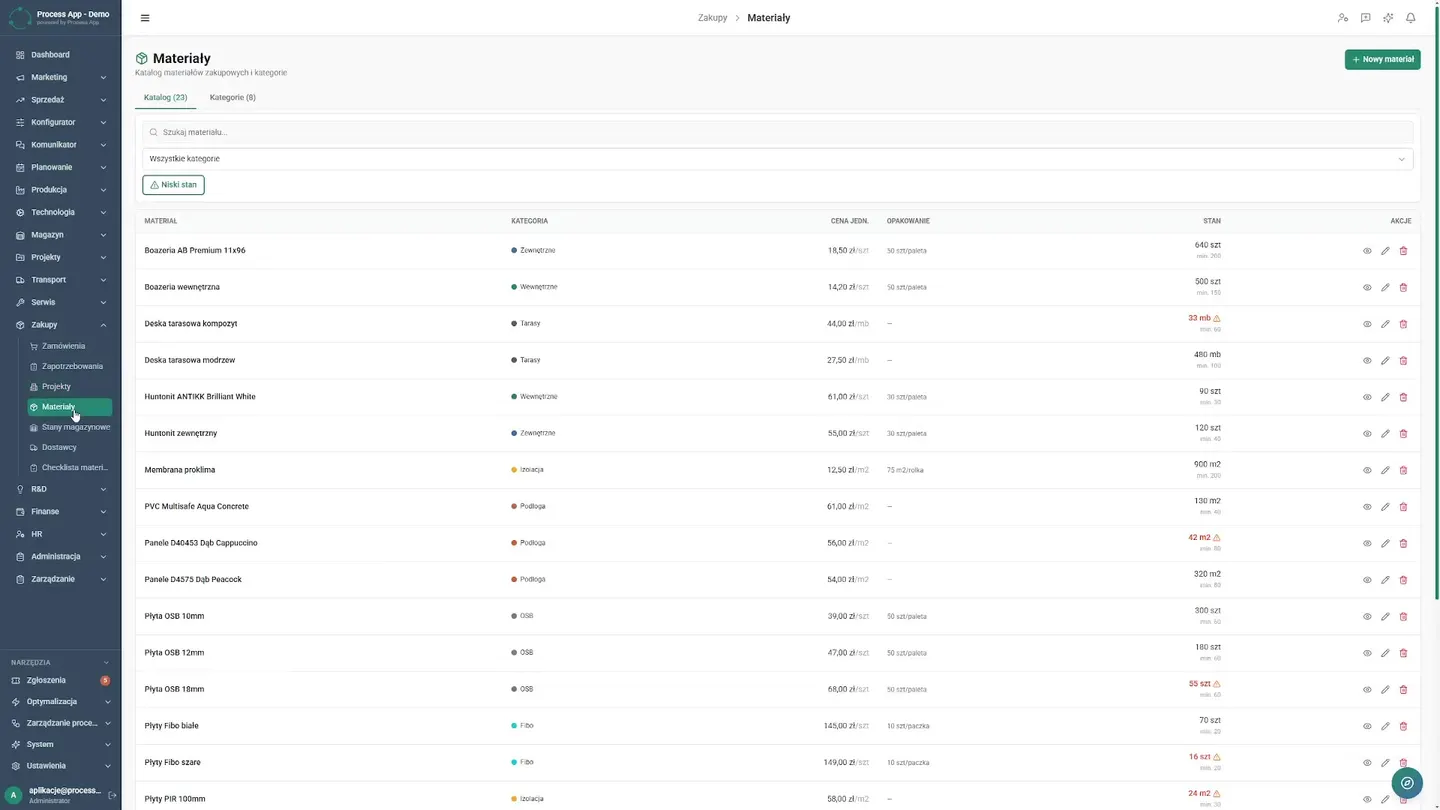
Task: Click the Stan column header
Action: pyautogui.click(x=1212, y=221)
